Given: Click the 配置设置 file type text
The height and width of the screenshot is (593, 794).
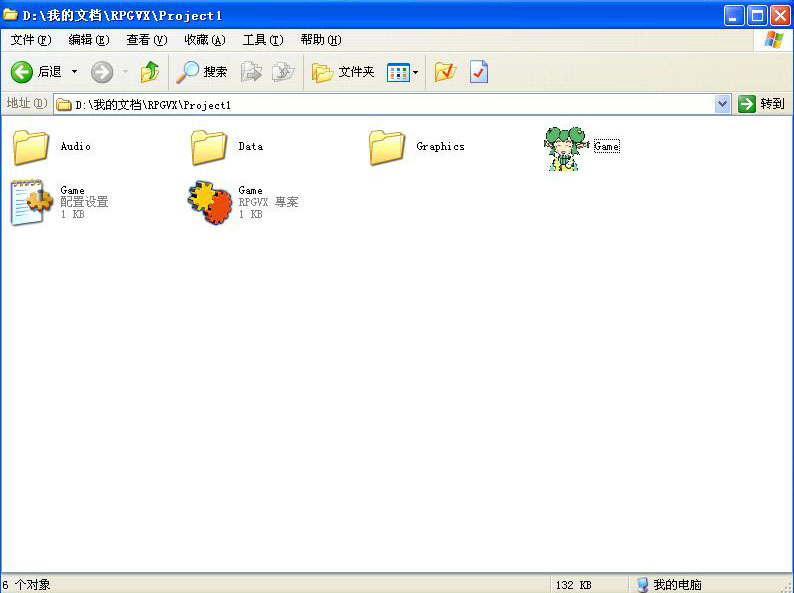Looking at the screenshot, I should pyautogui.click(x=84, y=202).
